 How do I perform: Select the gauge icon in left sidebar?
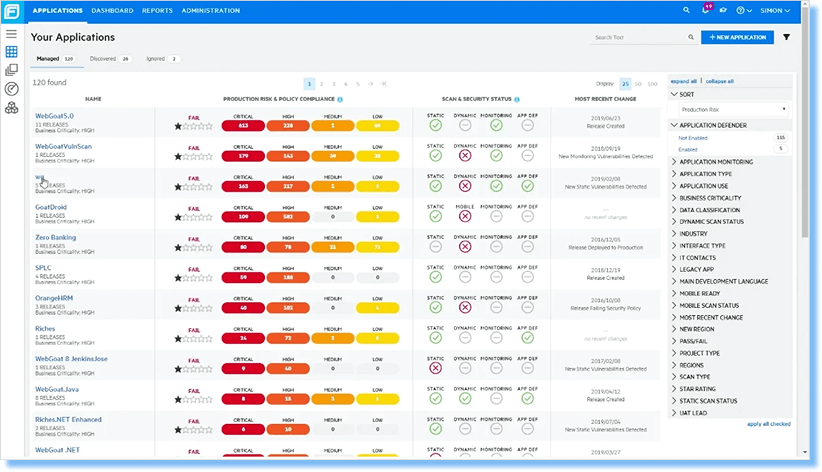coord(12,89)
